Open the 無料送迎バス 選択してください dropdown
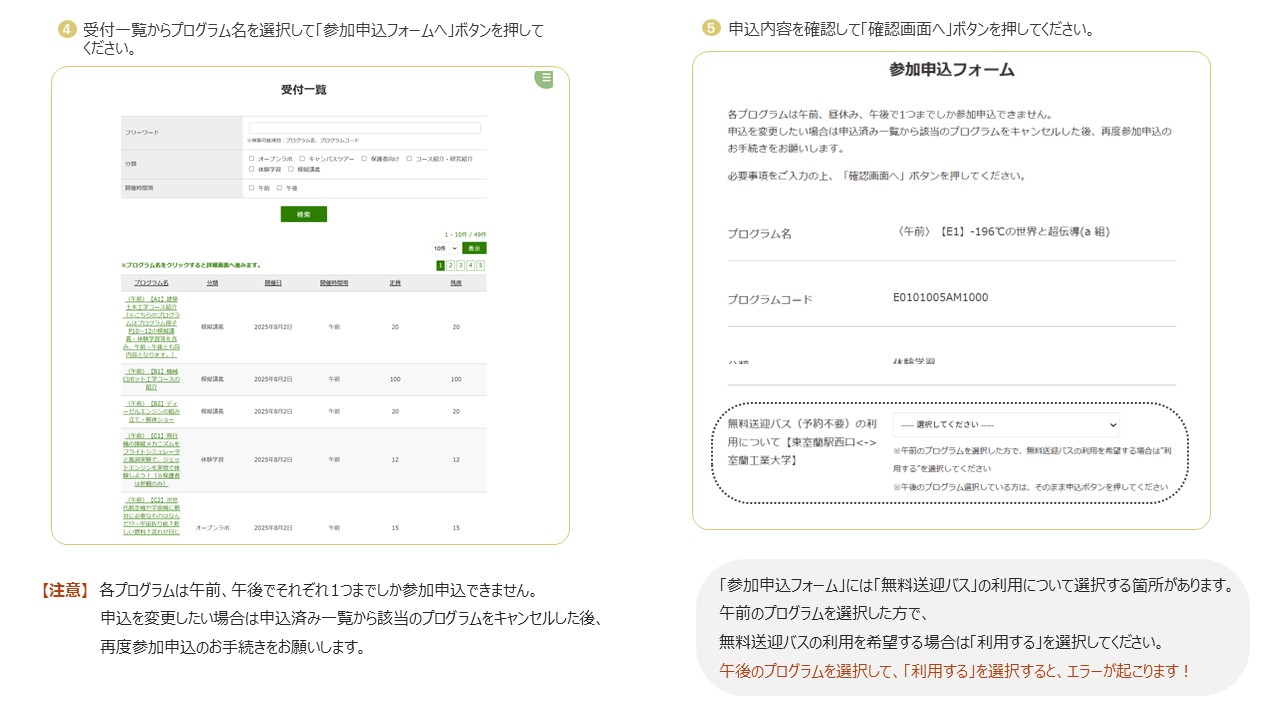Image resolution: width=1280 pixels, height=720 pixels. tap(1006, 424)
